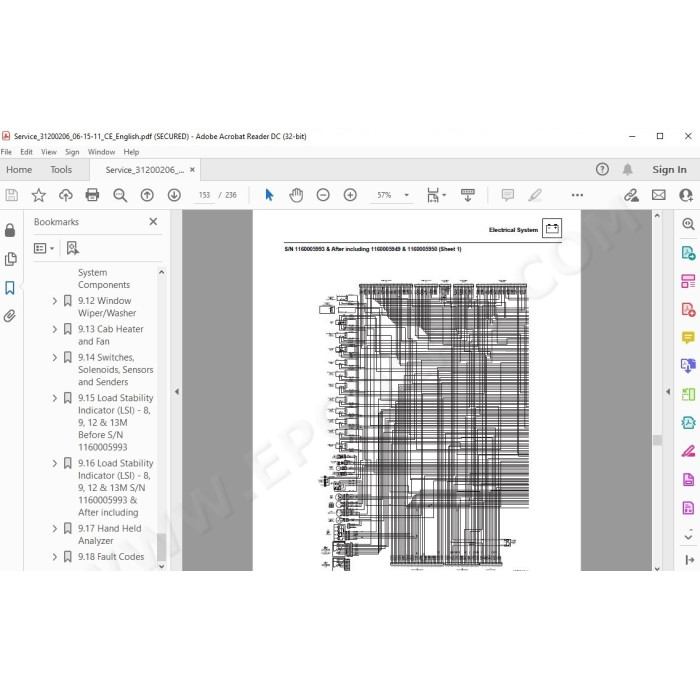Open the zoom percentage dropdown
The height and width of the screenshot is (700, 700).
[406, 195]
